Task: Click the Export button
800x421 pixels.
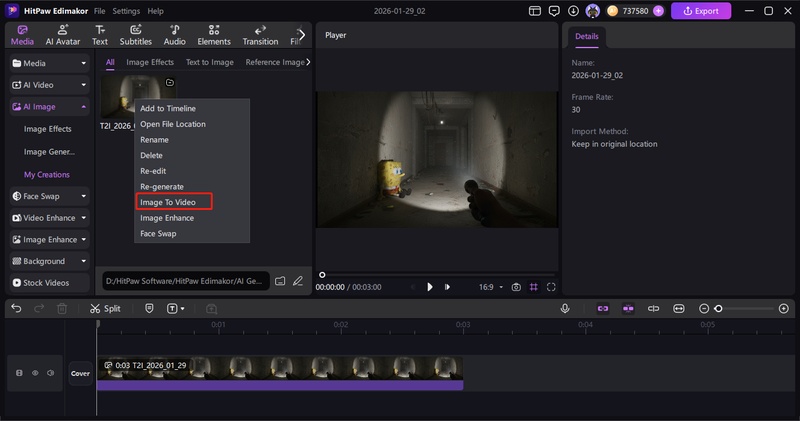Action: (x=701, y=11)
